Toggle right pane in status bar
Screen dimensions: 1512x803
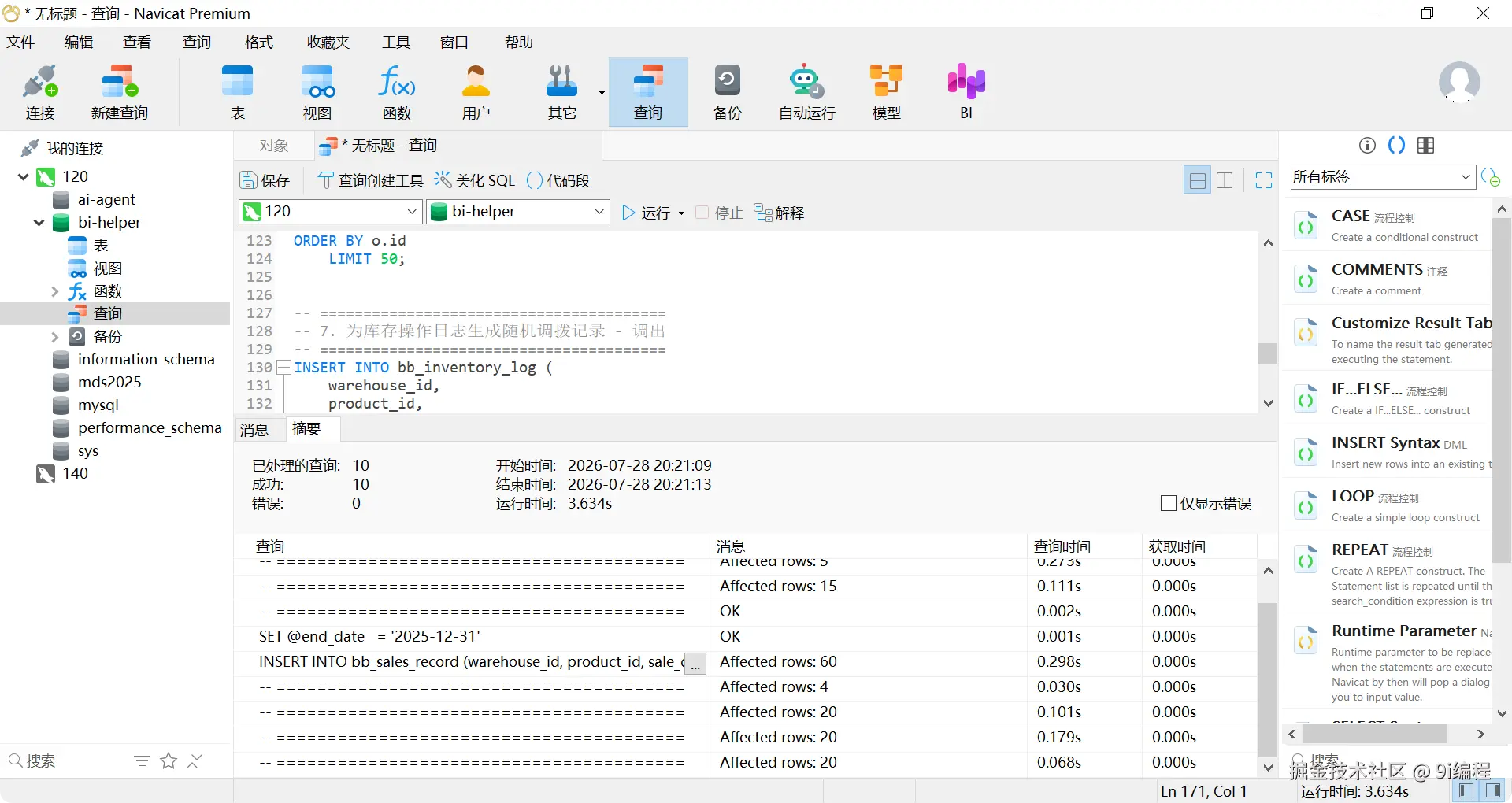[1492, 791]
